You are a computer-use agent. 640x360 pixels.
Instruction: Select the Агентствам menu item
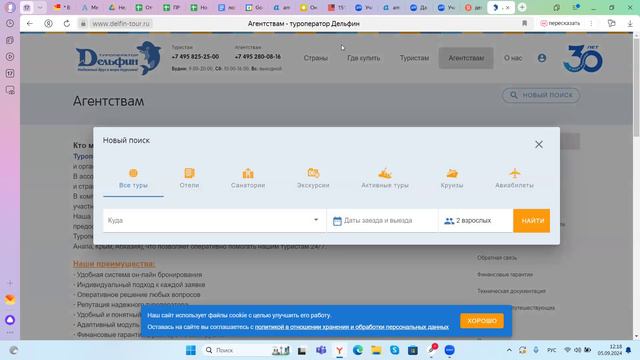pyautogui.click(x=466, y=58)
